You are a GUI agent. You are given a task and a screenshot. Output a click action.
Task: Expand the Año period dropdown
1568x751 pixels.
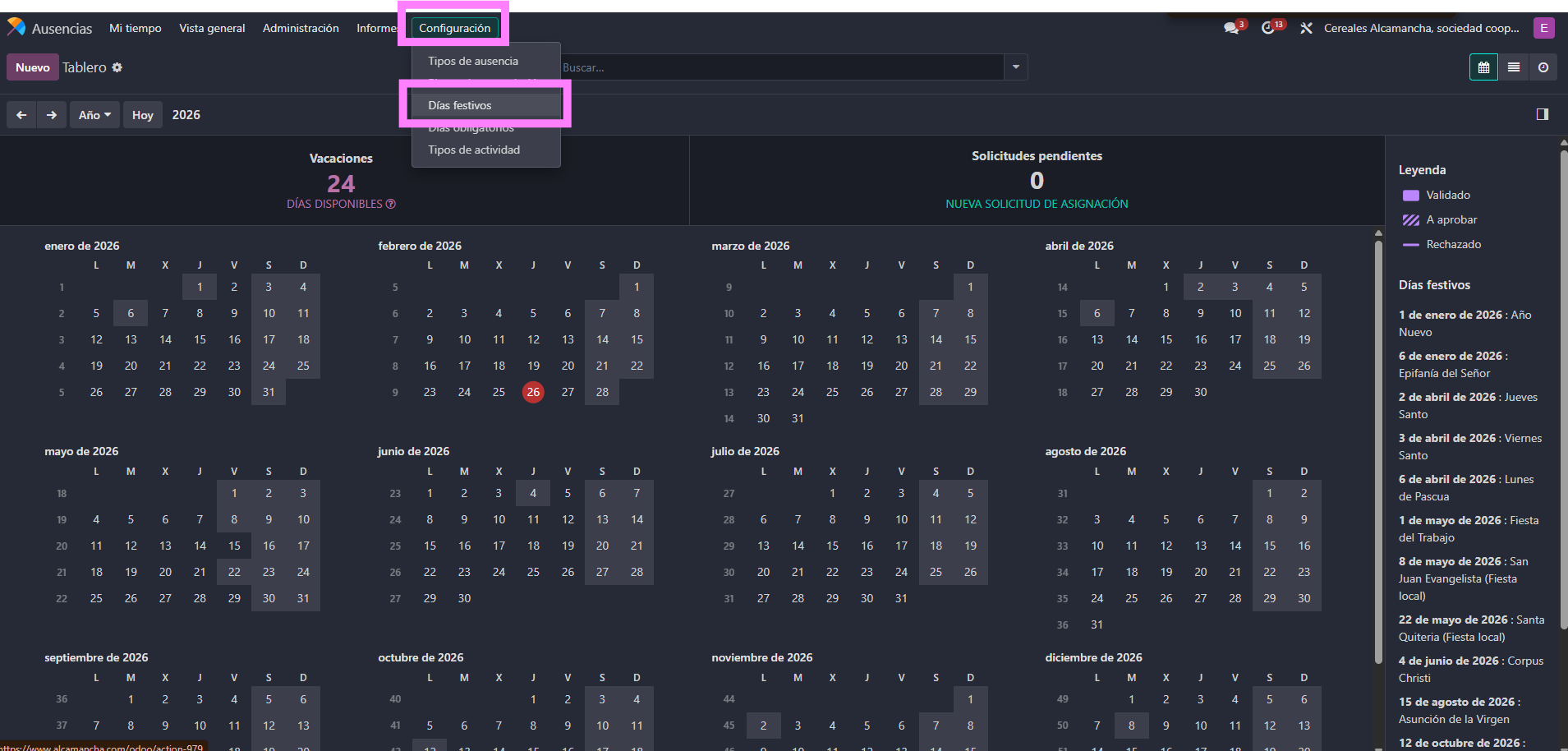point(94,115)
